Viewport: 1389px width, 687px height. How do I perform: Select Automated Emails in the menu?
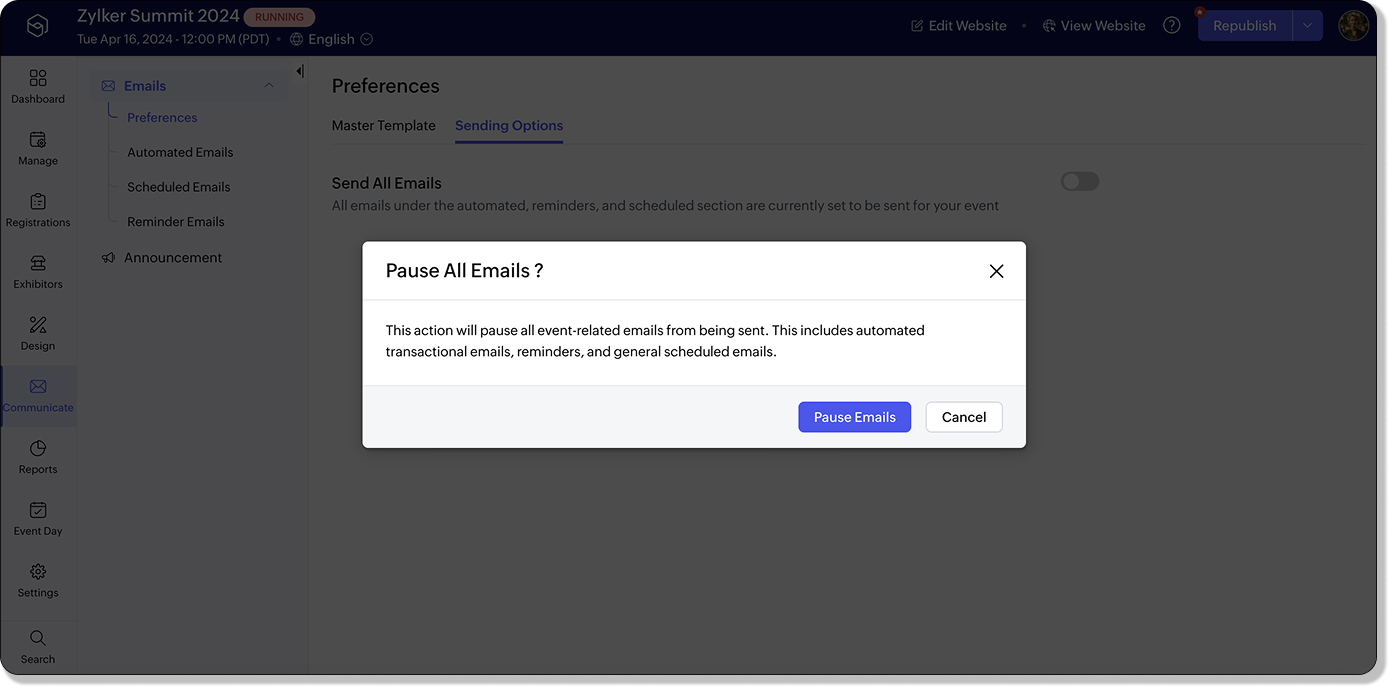point(180,152)
